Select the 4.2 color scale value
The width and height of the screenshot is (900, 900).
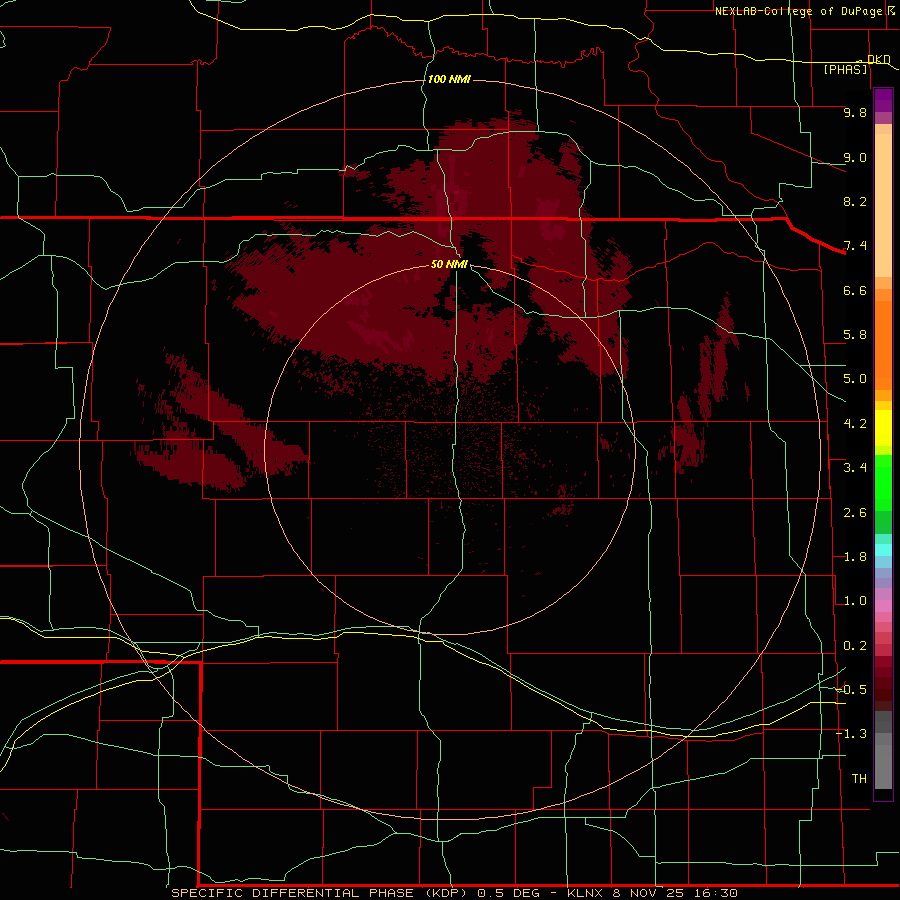pyautogui.click(x=855, y=424)
